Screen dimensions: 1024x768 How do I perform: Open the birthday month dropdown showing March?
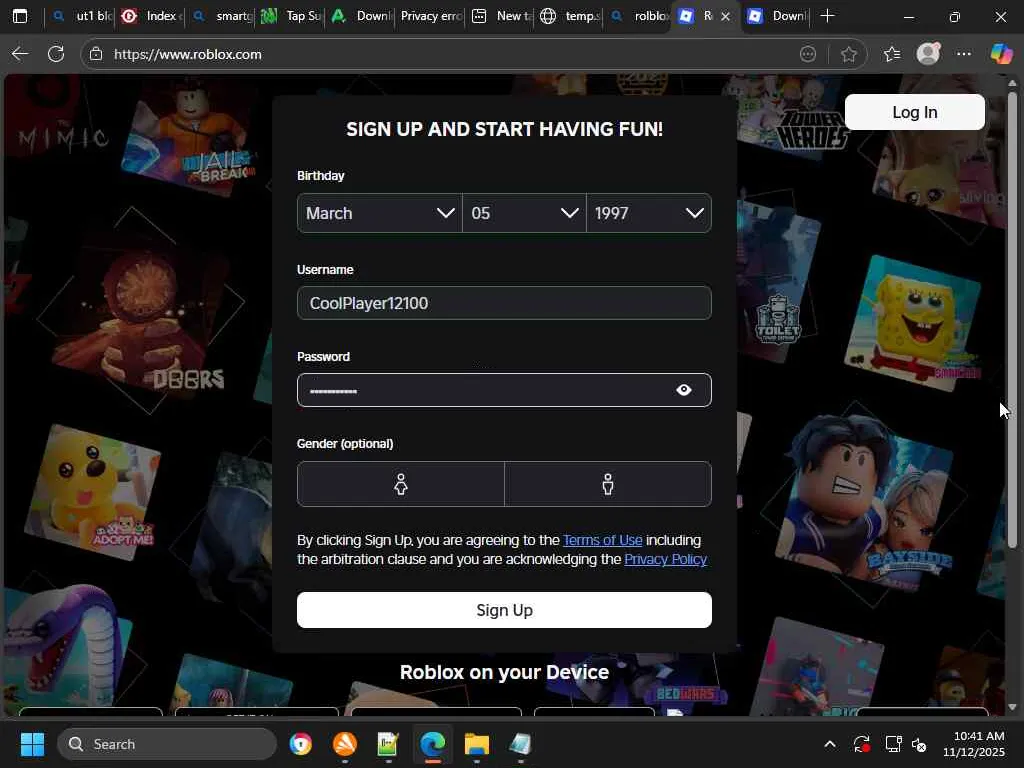[379, 213]
